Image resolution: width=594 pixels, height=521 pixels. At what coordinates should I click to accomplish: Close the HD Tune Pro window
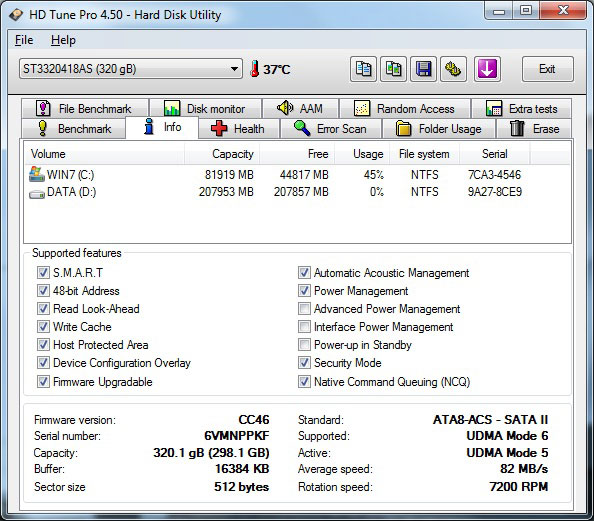(x=564, y=10)
